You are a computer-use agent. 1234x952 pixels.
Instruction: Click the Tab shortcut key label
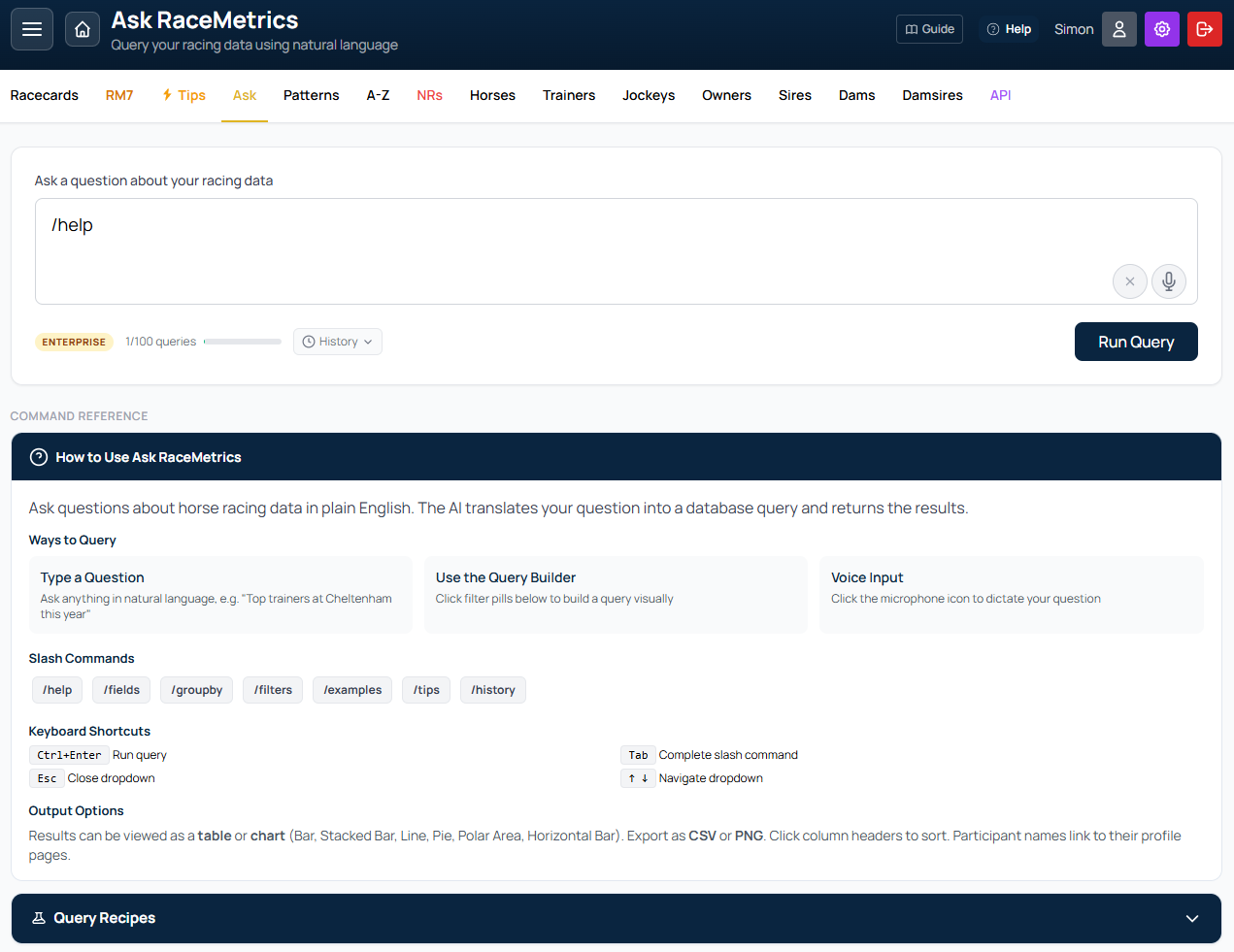[x=638, y=755]
